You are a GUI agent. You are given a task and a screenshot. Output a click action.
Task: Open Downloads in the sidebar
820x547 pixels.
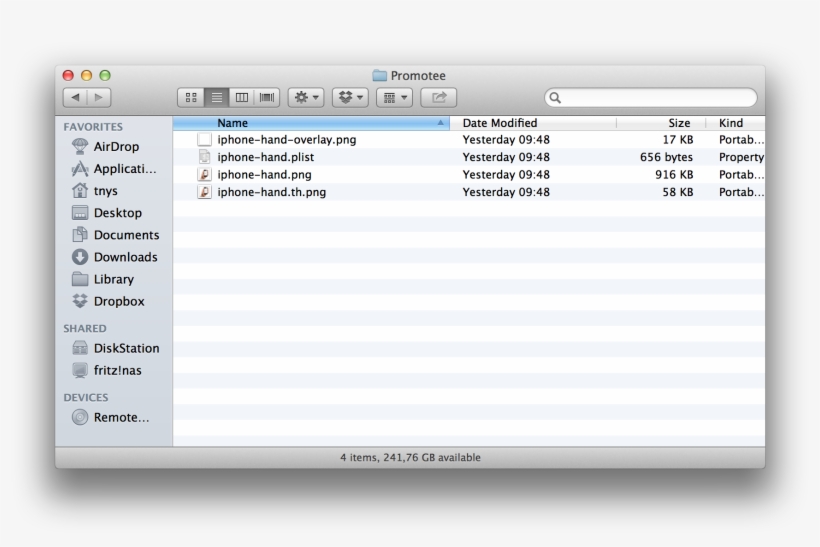(x=114, y=257)
